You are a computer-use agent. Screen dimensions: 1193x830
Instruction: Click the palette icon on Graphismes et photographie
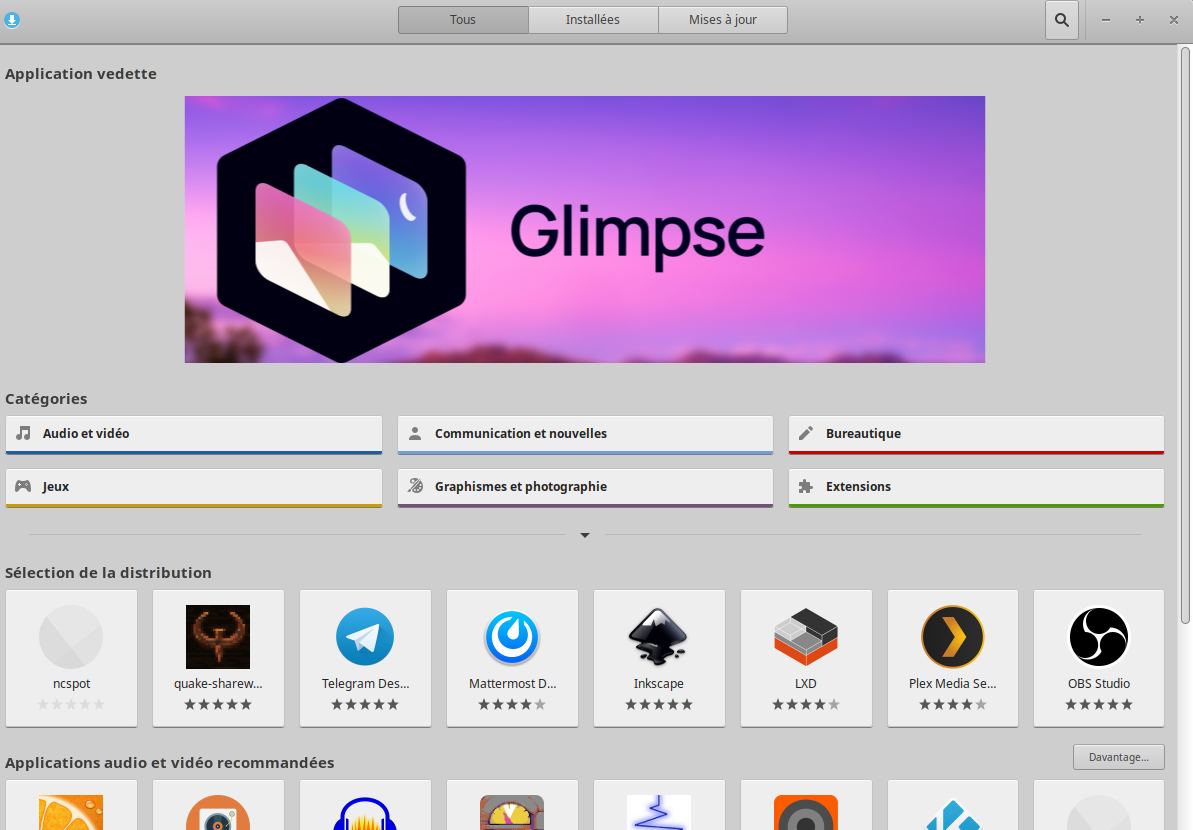pos(415,486)
